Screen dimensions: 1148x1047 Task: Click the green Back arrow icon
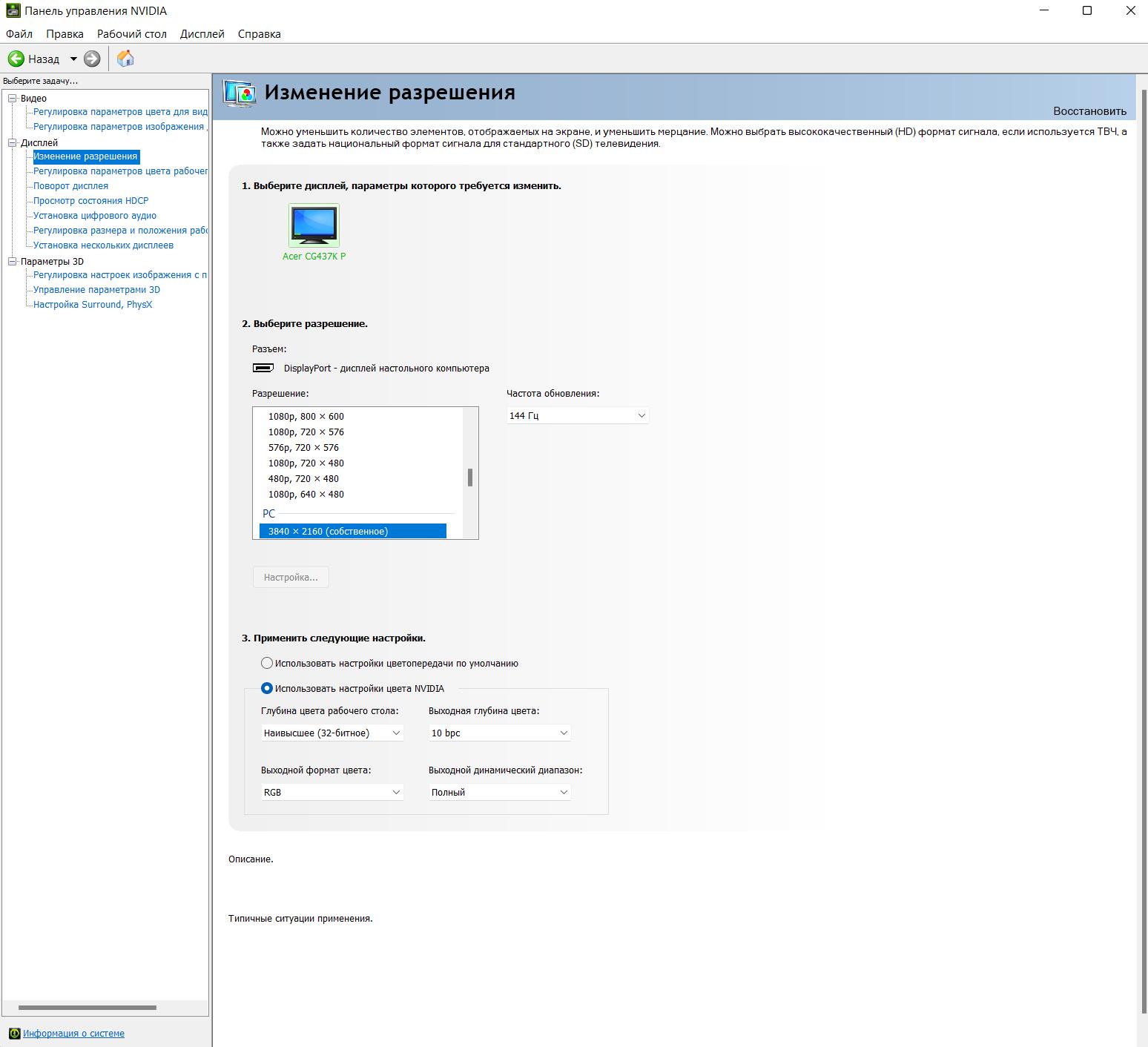16,59
